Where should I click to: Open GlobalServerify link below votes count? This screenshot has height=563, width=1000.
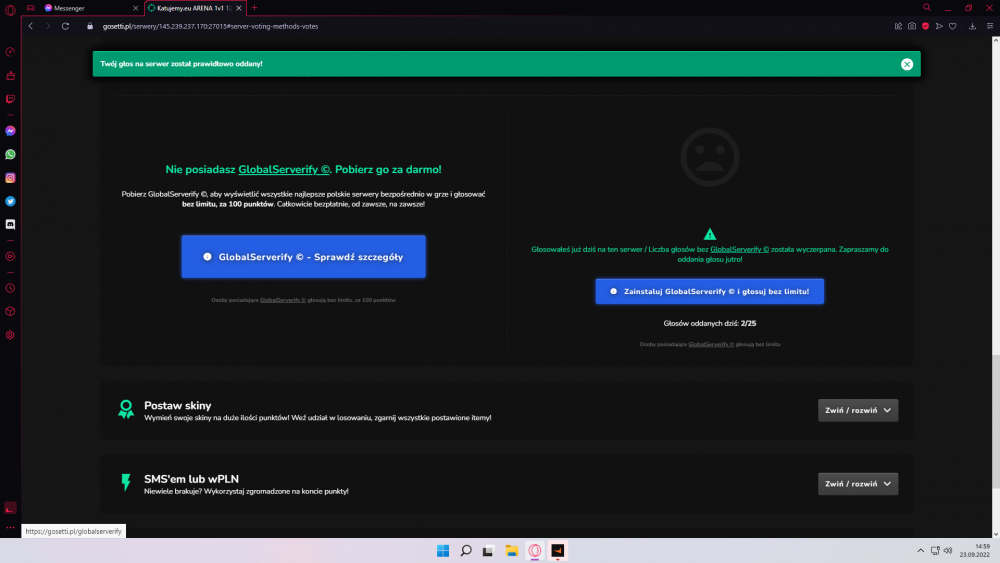[711, 344]
